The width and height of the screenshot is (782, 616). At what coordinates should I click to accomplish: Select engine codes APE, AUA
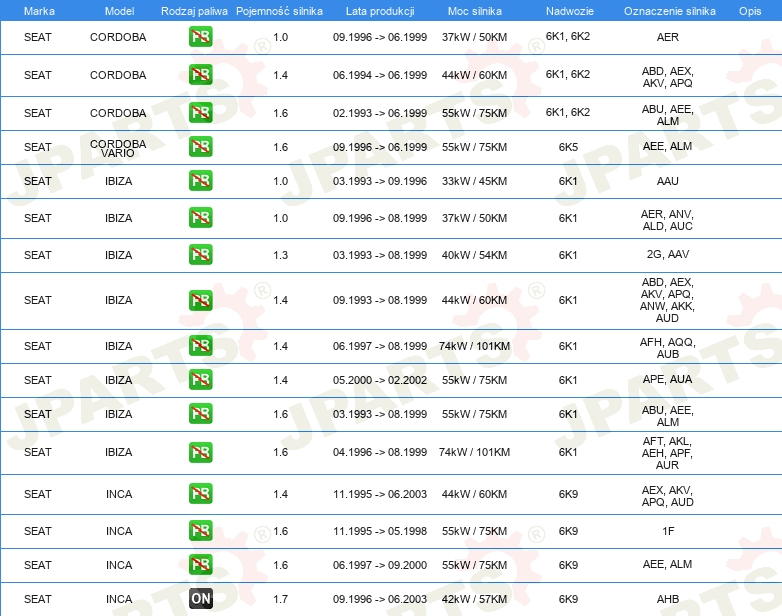coord(667,379)
